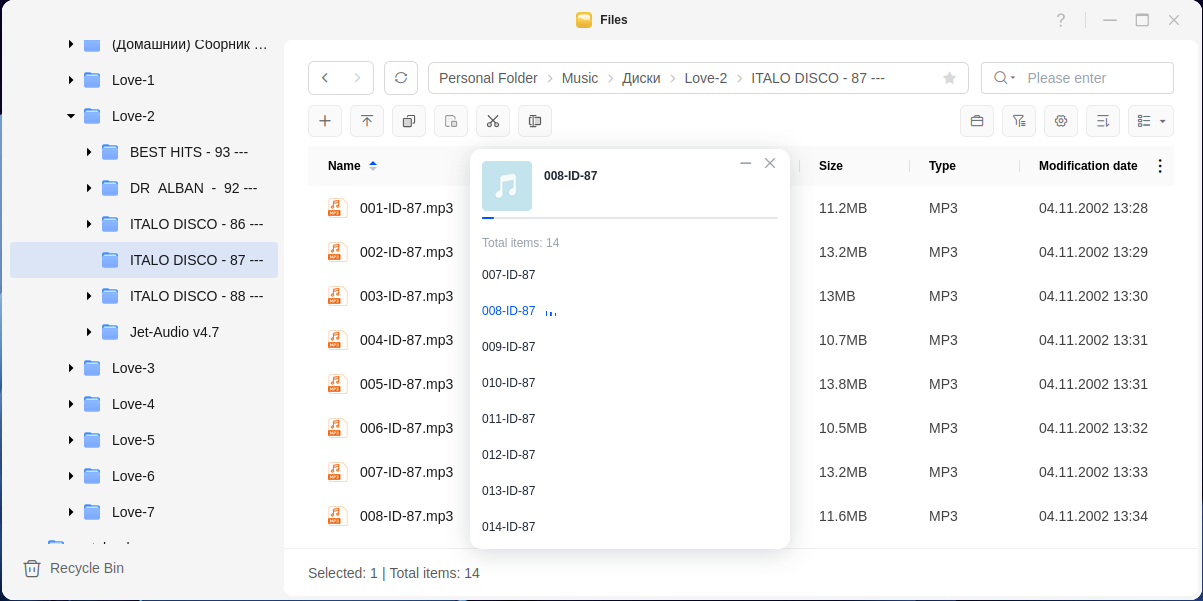Click the refresh folder icon

click(401, 78)
